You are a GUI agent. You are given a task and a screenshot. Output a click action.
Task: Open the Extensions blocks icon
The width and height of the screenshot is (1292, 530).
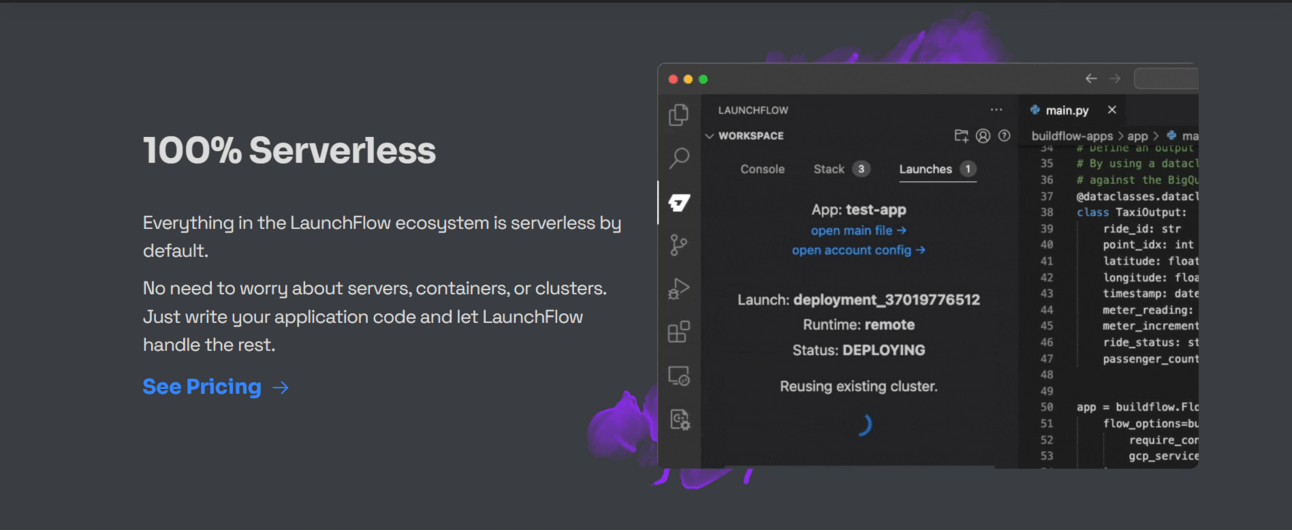[679, 332]
